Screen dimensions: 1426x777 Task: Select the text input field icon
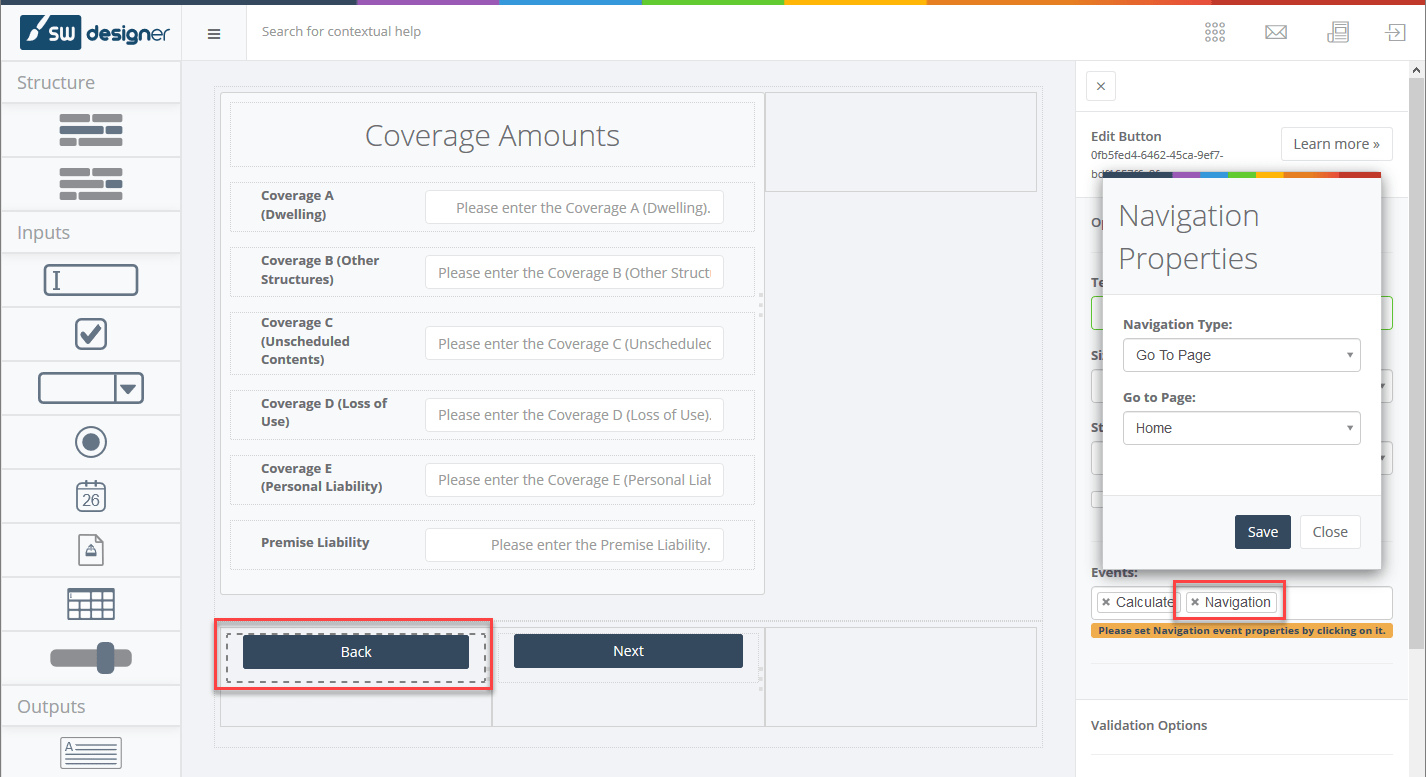[x=91, y=280]
